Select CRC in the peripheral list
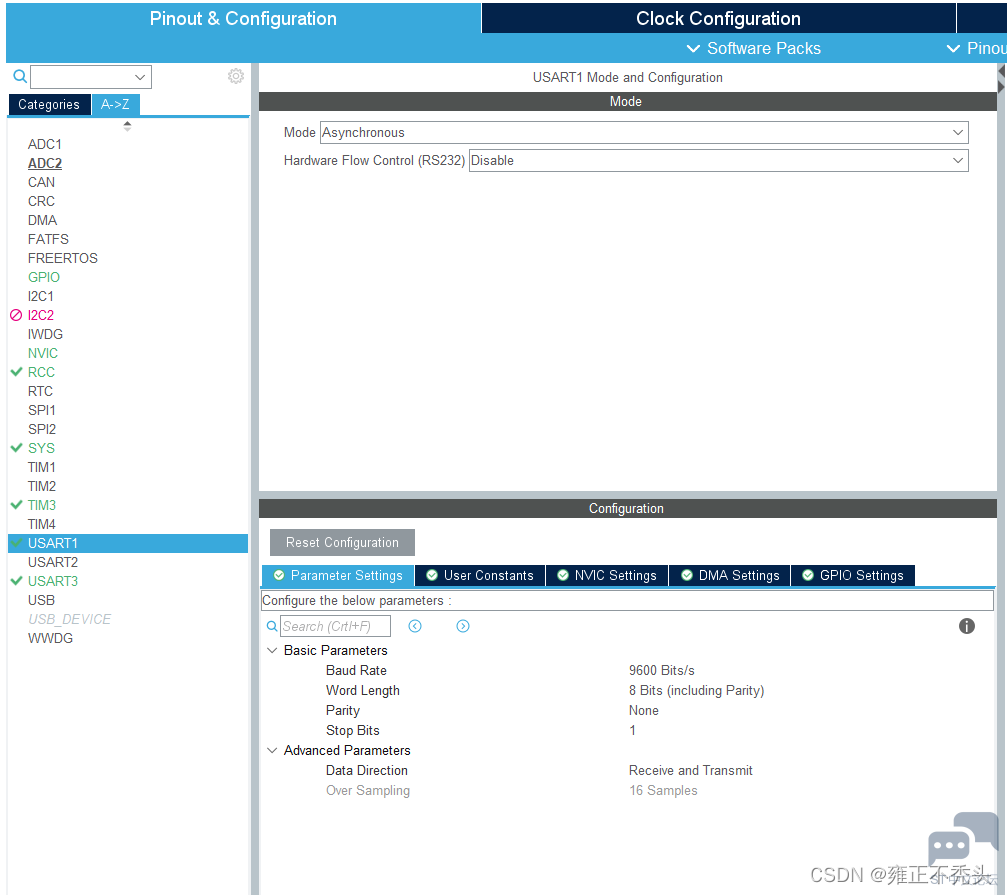Image resolution: width=1007 pixels, height=895 pixels. coord(41,201)
